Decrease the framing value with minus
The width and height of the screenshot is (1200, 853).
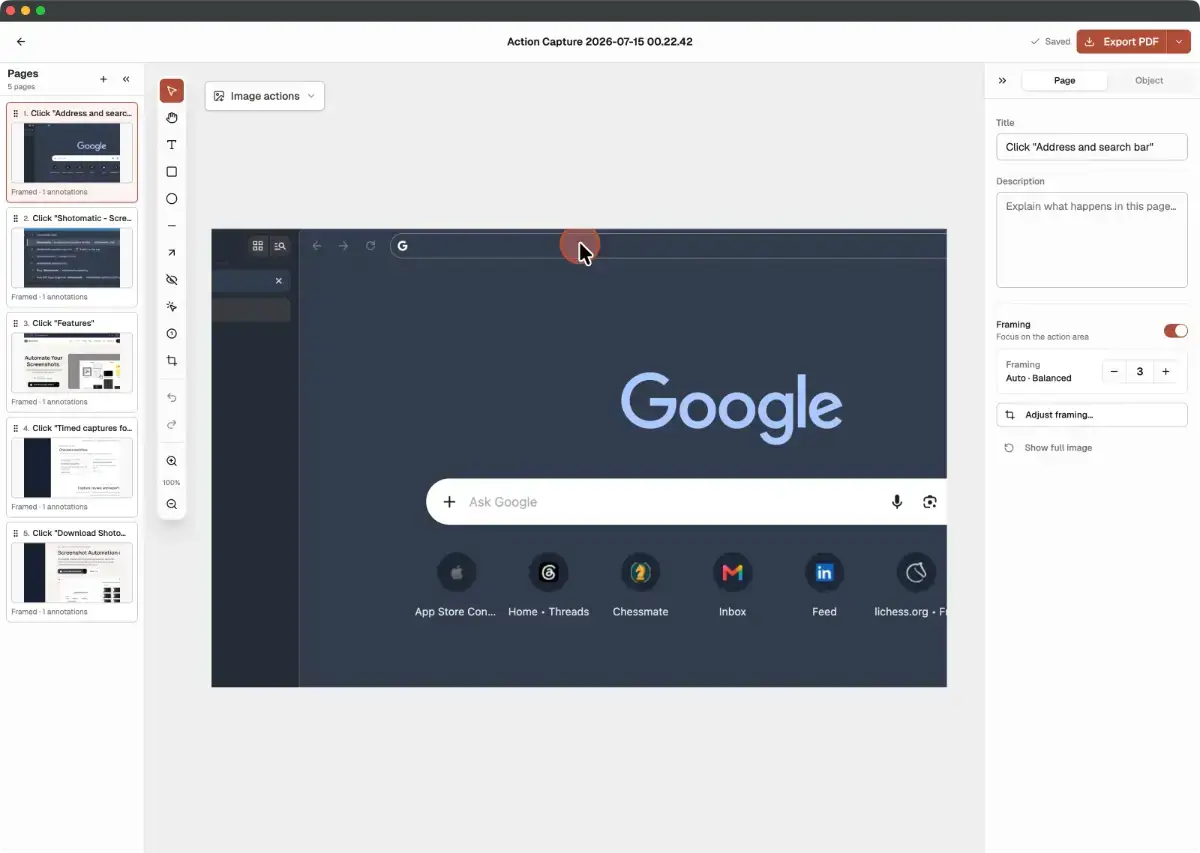[x=1114, y=371]
